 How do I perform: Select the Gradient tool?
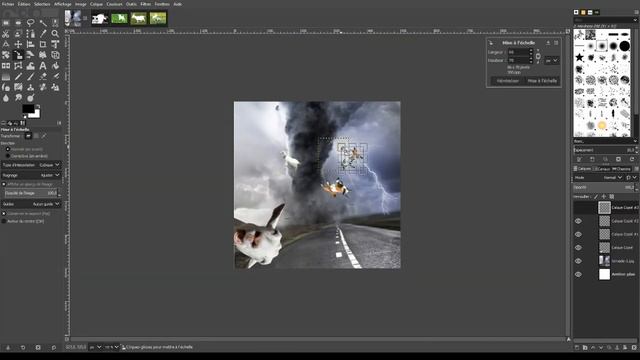[x=6, y=76]
